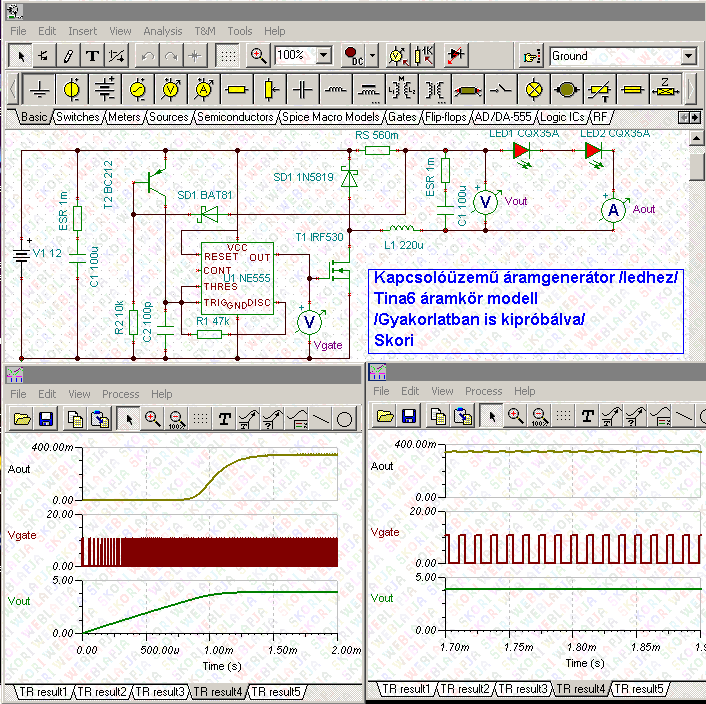Expand the Ground component selector dropdown
This screenshot has width=706, height=704.
688,56
